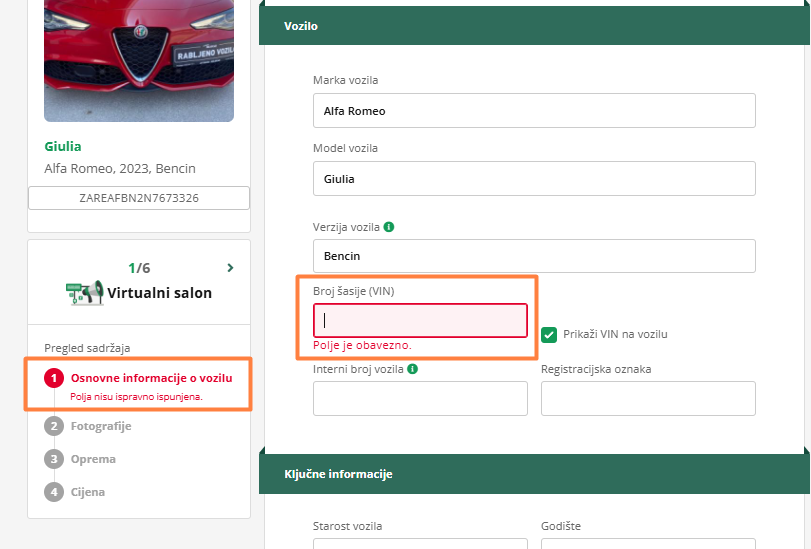Click info icon next to Verzija vozila

[389, 227]
